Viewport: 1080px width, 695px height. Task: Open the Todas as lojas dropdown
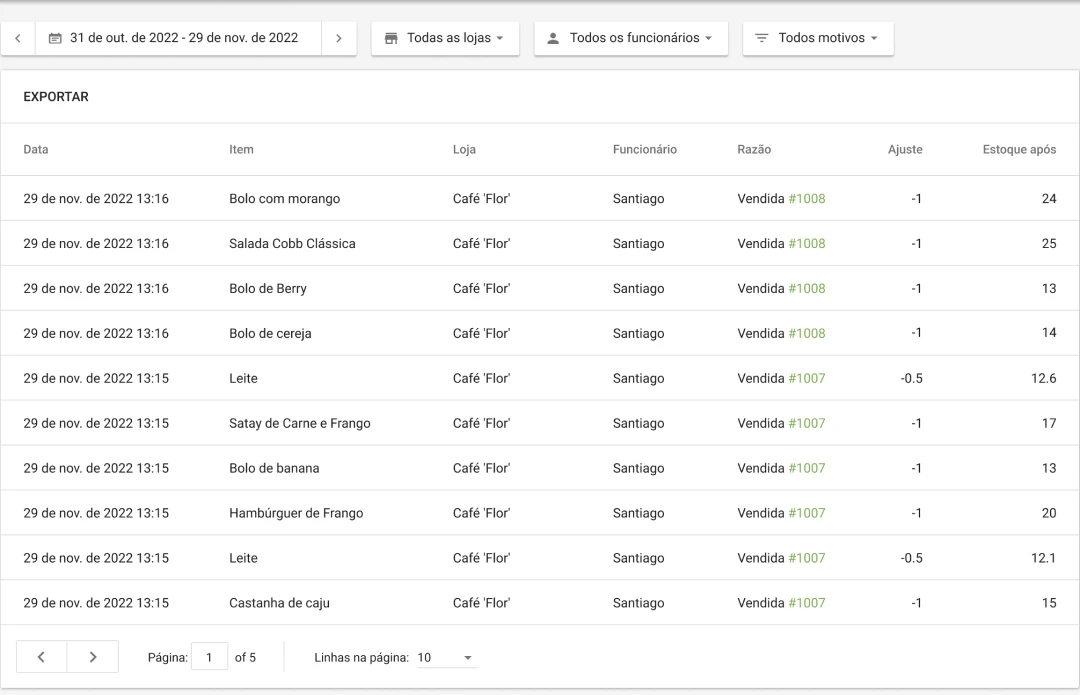[x=445, y=39]
